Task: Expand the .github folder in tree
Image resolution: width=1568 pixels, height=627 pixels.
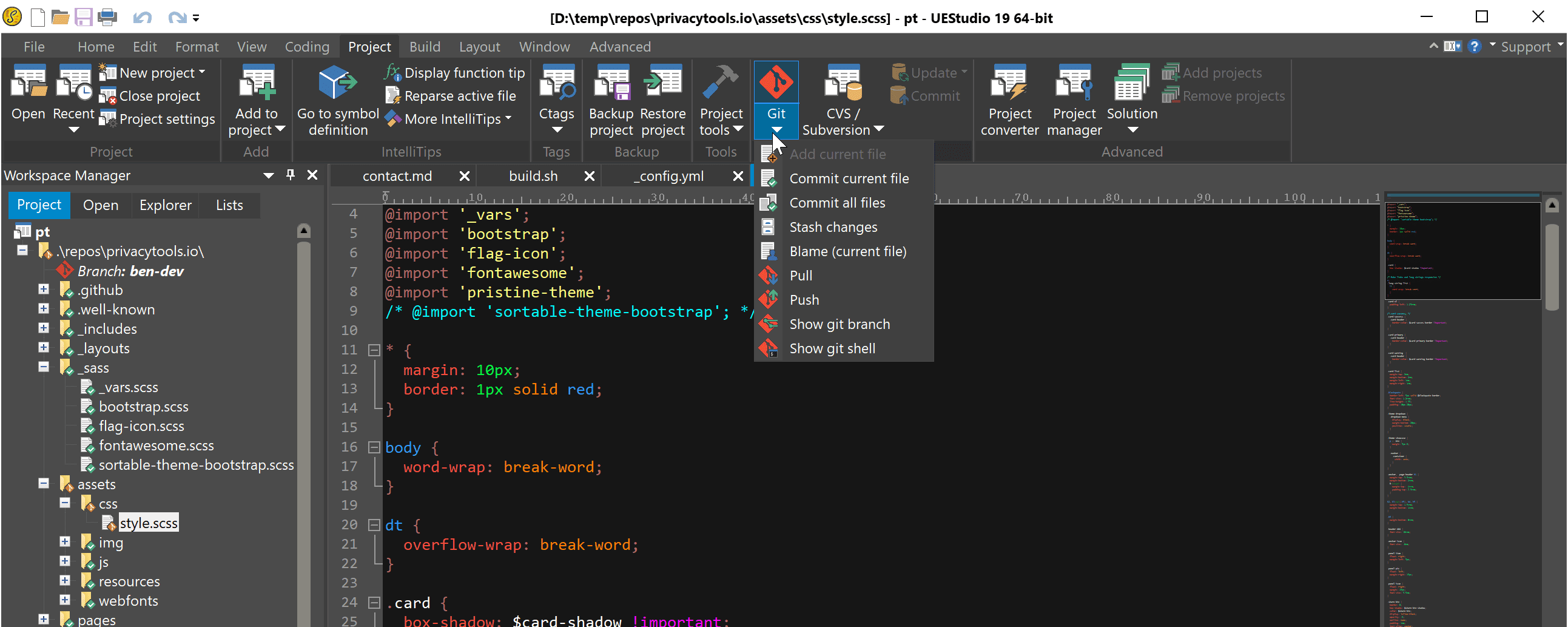Action: tap(43, 290)
